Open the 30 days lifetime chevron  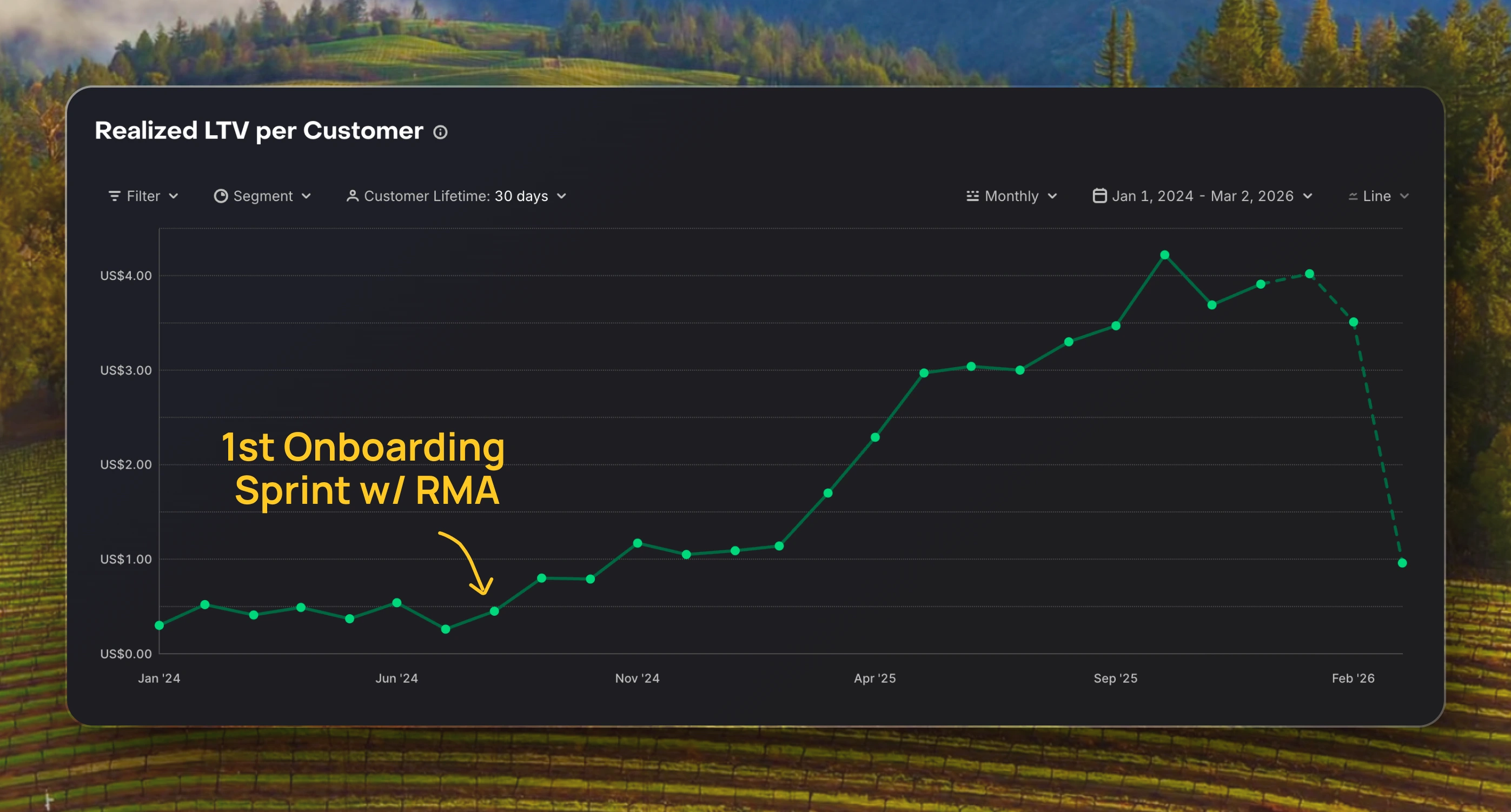pyautogui.click(x=561, y=196)
